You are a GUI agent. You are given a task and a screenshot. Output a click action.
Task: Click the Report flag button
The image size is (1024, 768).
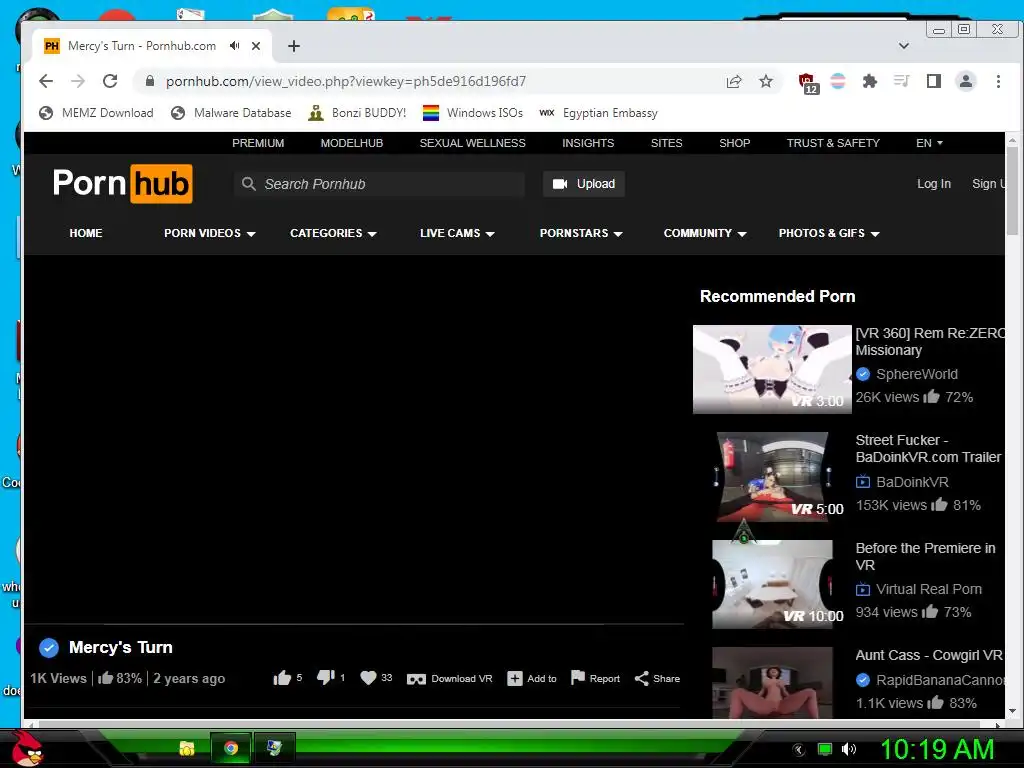coord(595,679)
